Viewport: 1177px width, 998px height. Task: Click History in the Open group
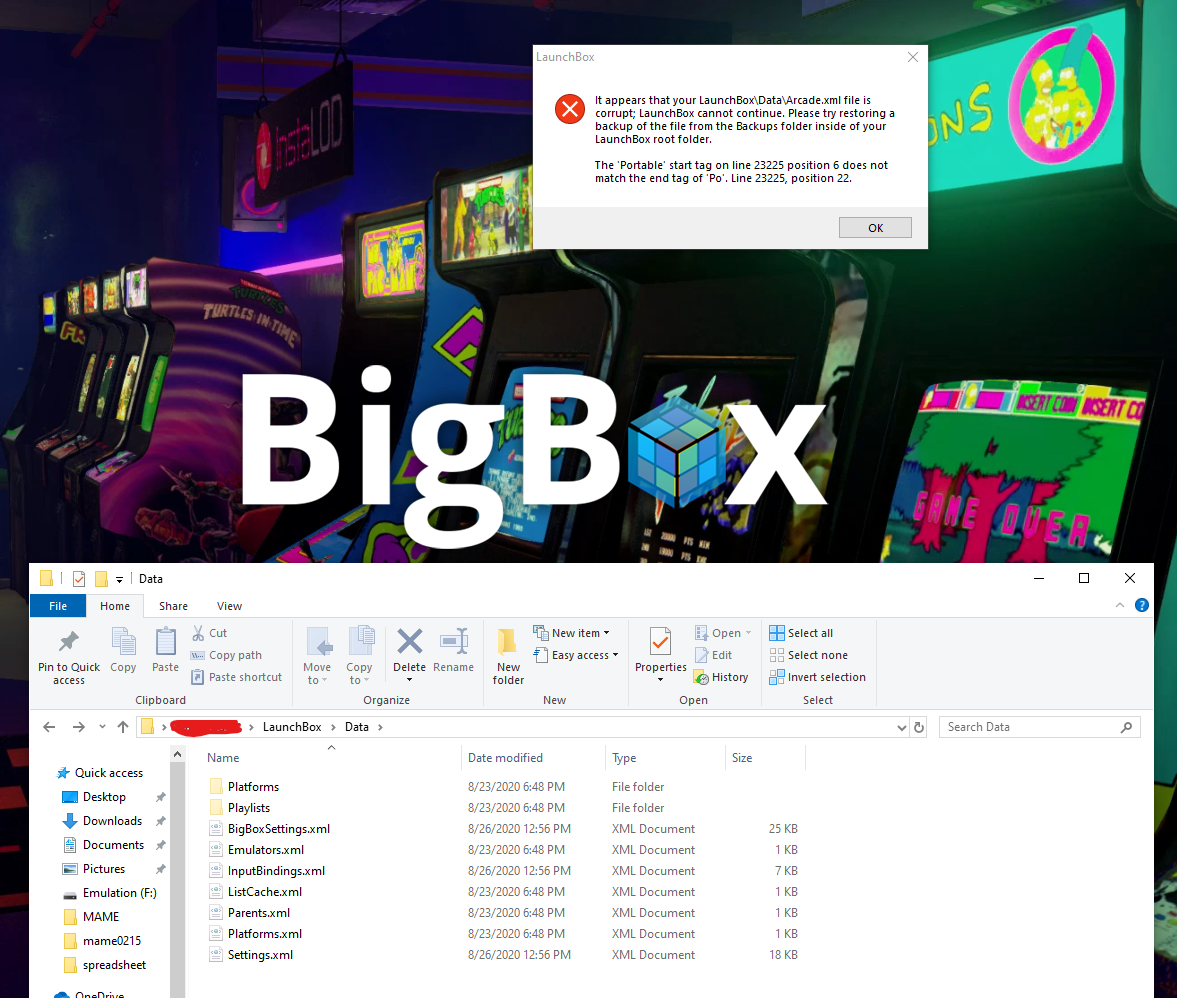click(721, 677)
